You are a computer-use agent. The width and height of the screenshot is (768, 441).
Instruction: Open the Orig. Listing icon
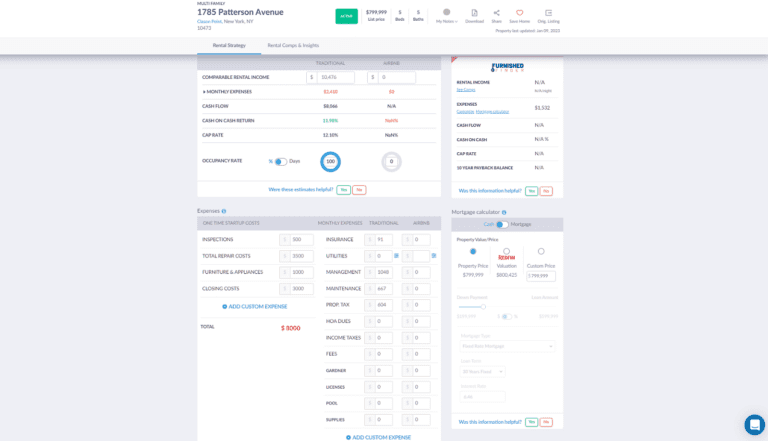(548, 13)
